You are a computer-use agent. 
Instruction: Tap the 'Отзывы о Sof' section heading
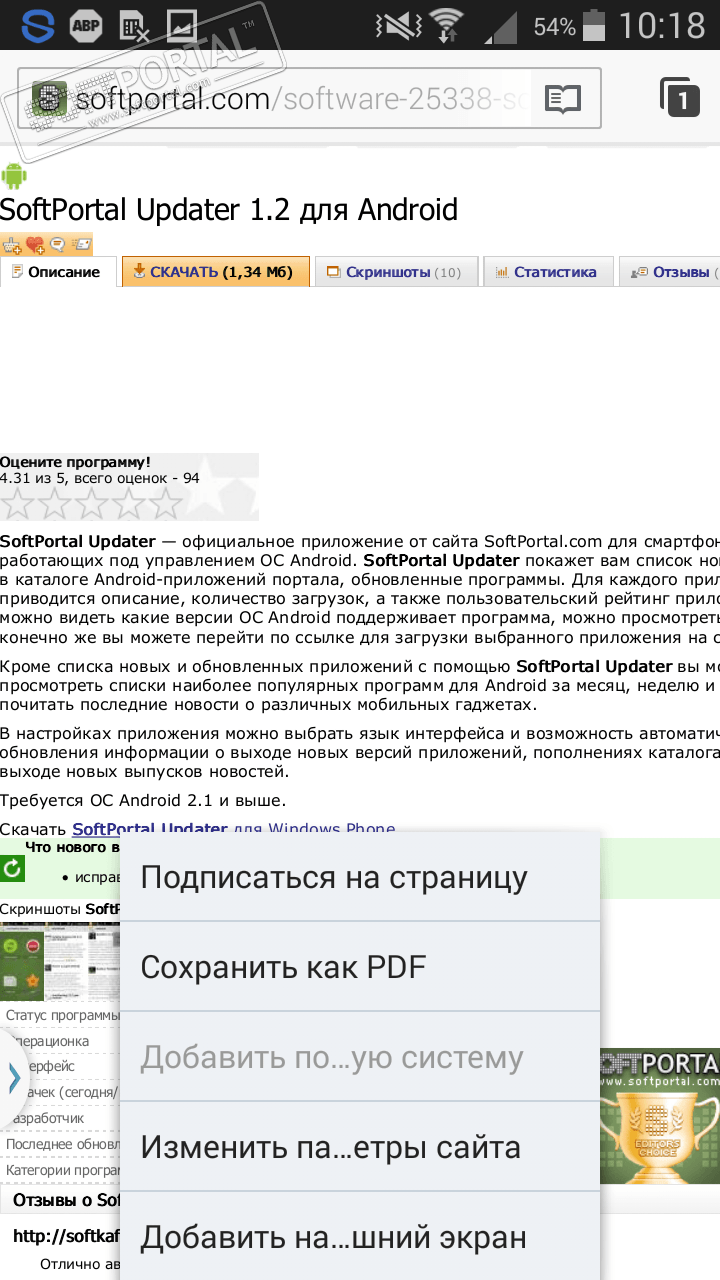coord(67,1199)
